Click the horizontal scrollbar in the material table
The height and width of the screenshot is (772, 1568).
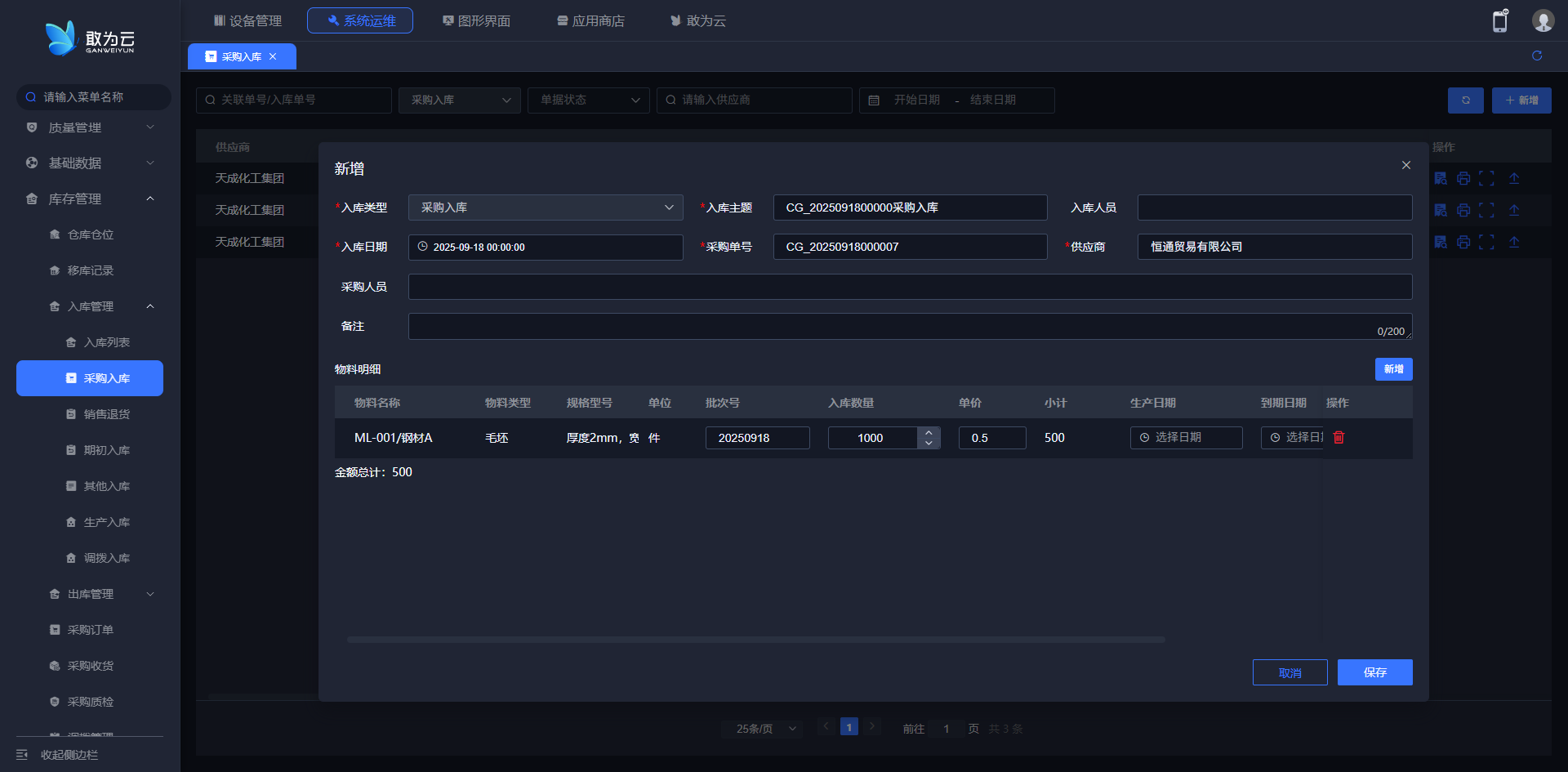click(755, 640)
